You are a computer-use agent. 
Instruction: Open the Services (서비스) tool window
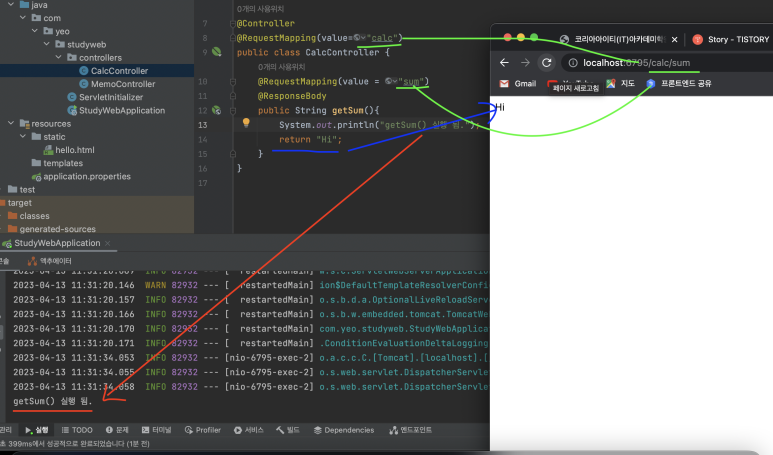(249, 430)
